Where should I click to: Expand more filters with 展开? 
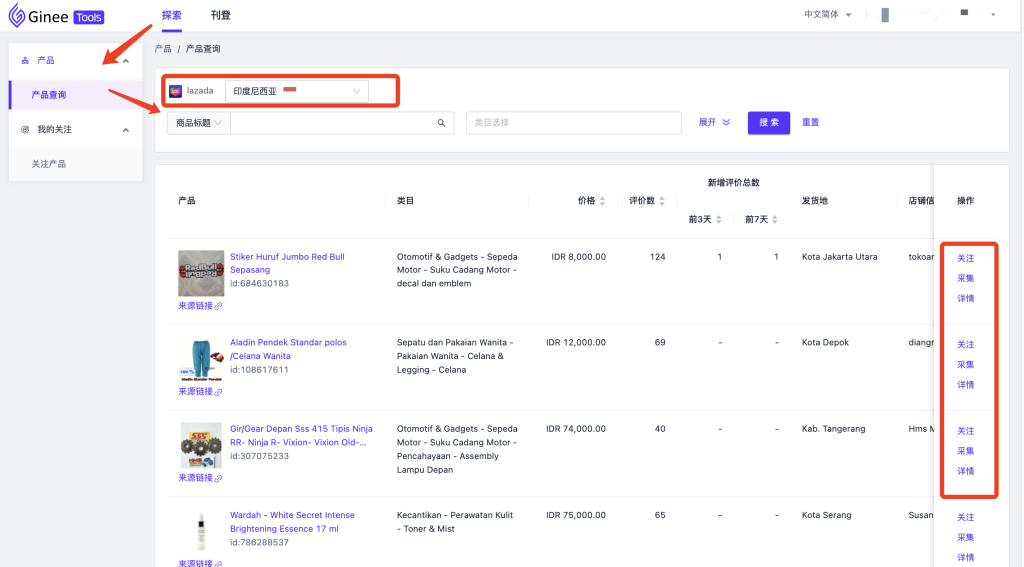pyautogui.click(x=714, y=123)
